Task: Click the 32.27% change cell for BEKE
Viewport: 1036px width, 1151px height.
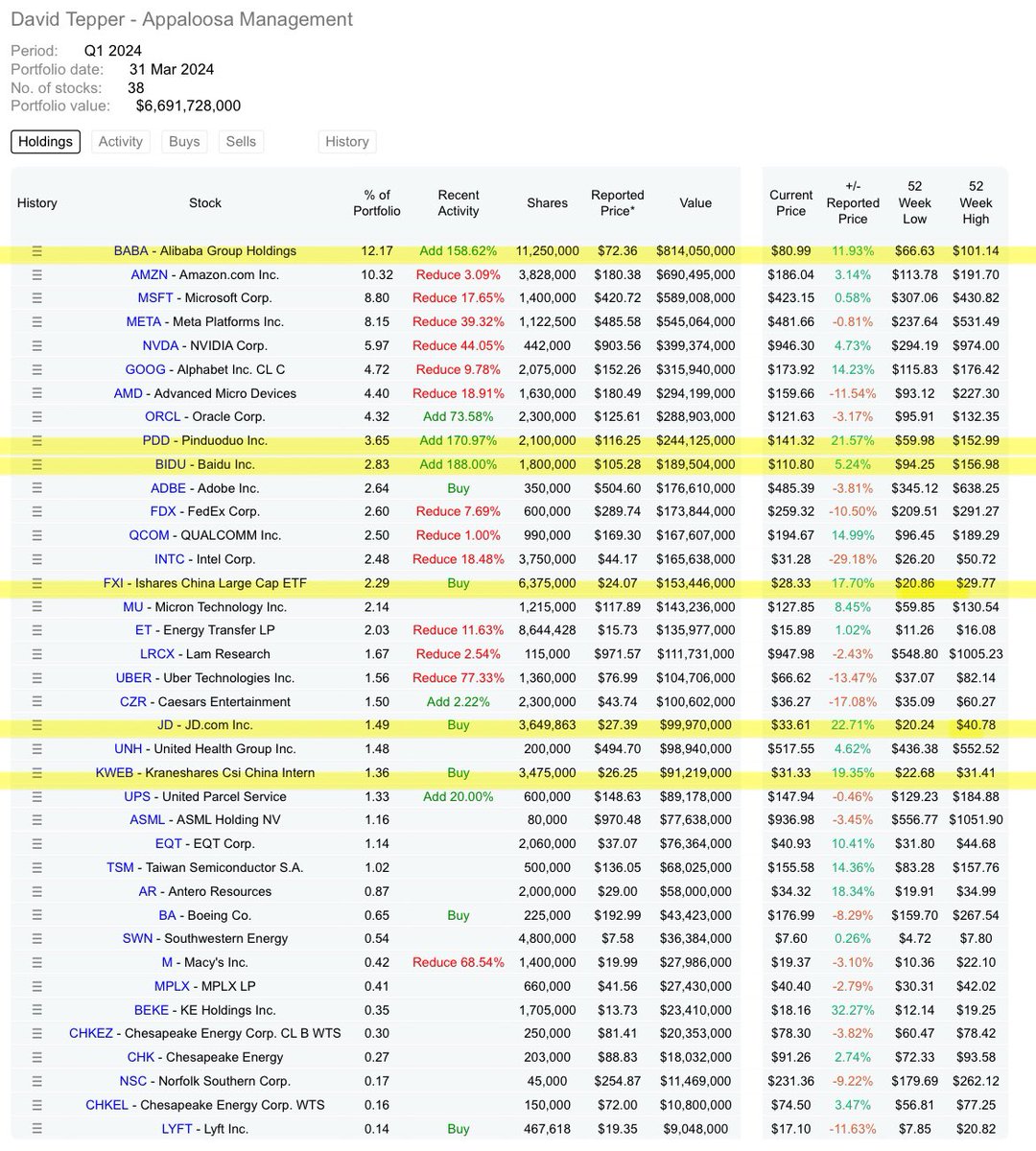Action: click(852, 1010)
